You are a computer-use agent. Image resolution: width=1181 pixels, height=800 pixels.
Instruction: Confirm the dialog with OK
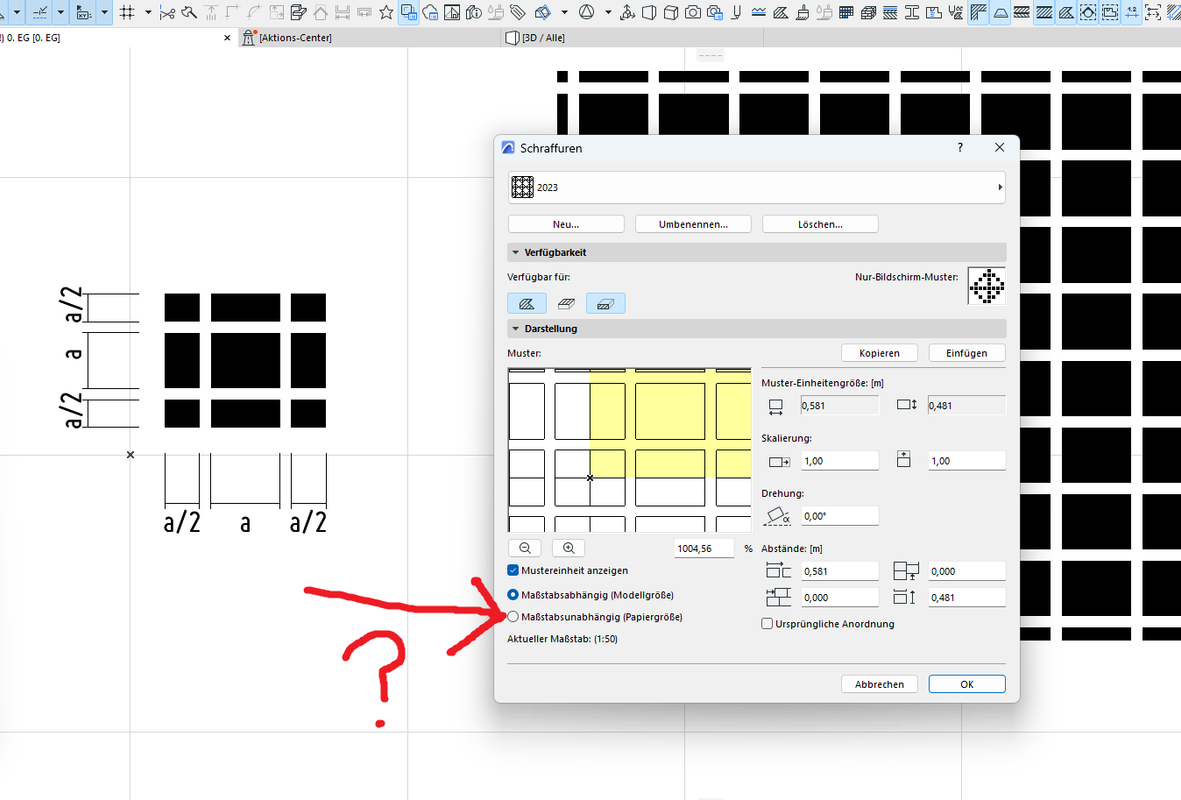point(967,684)
